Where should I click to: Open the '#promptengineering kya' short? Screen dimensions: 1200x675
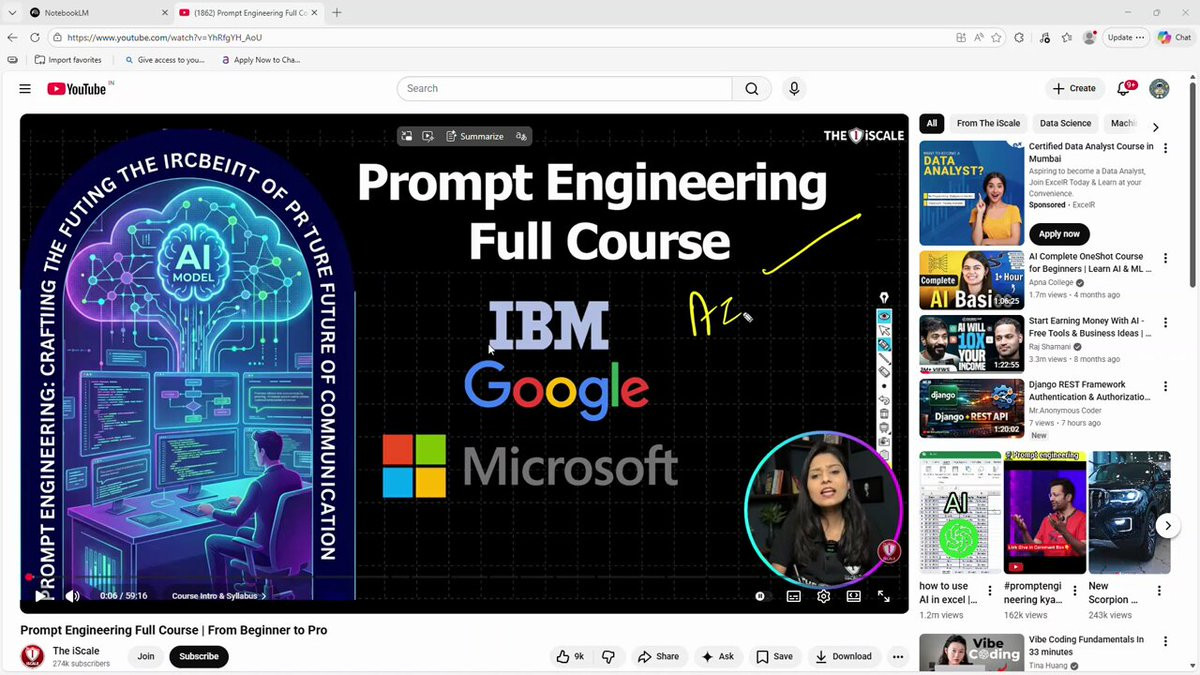point(1045,513)
